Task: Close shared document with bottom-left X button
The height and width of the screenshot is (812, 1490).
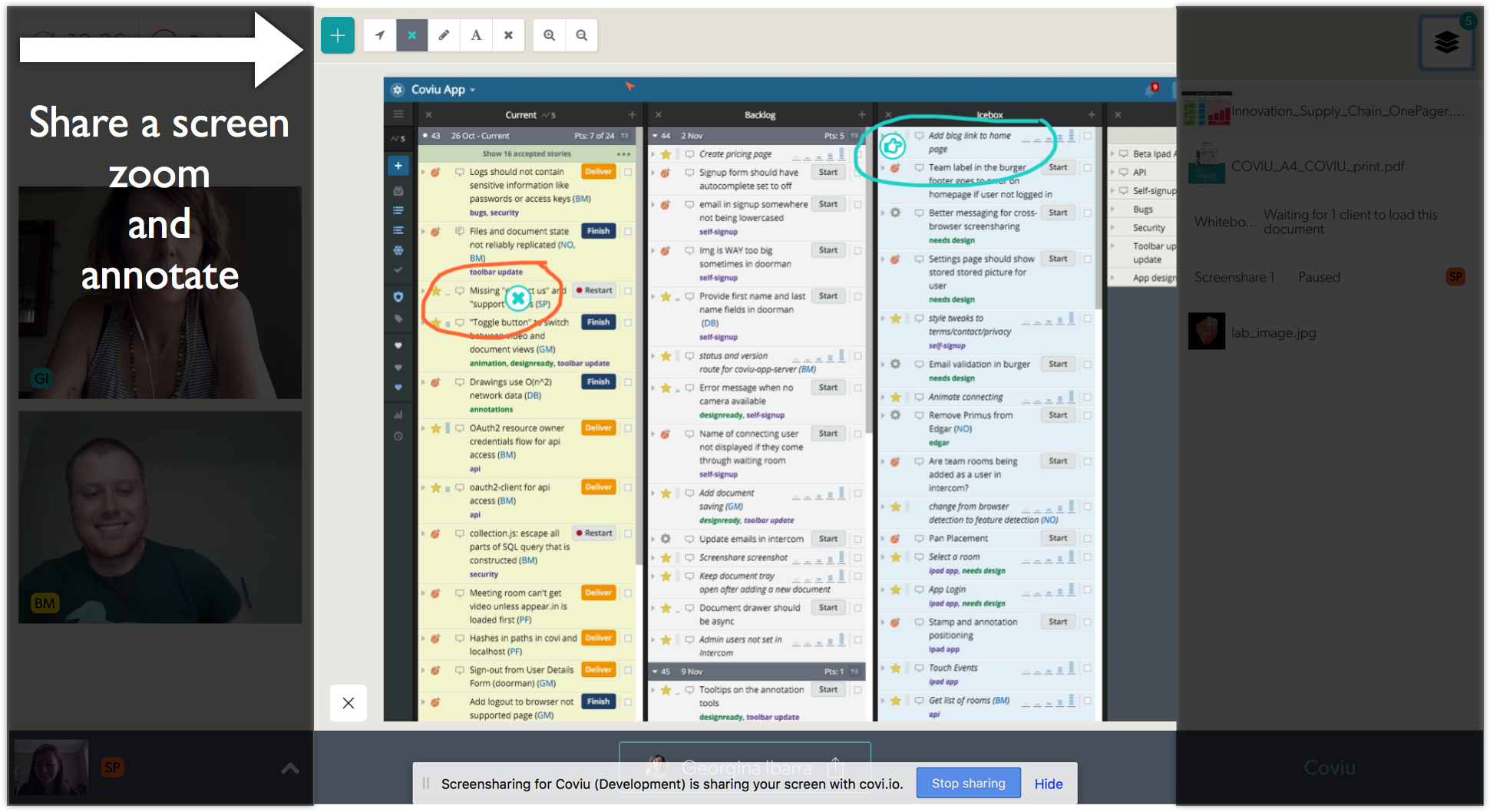Action: (x=348, y=703)
